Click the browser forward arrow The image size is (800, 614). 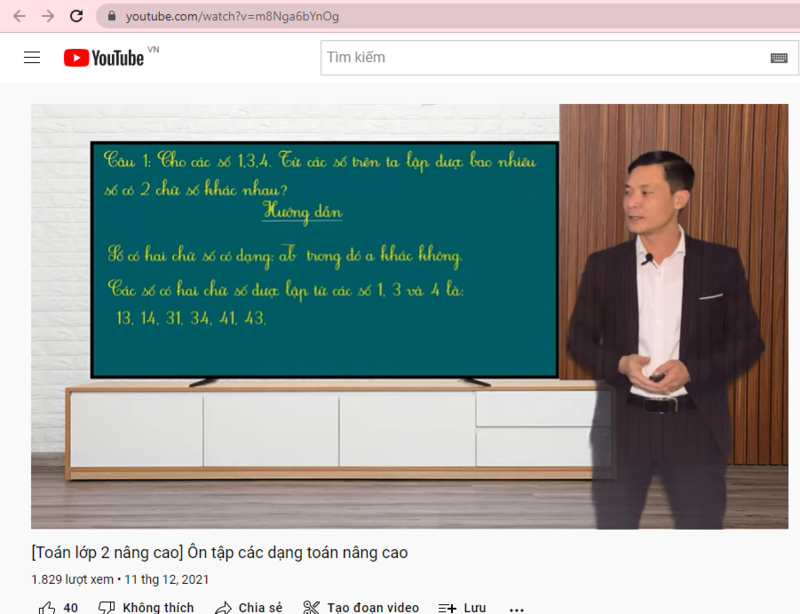tap(47, 16)
